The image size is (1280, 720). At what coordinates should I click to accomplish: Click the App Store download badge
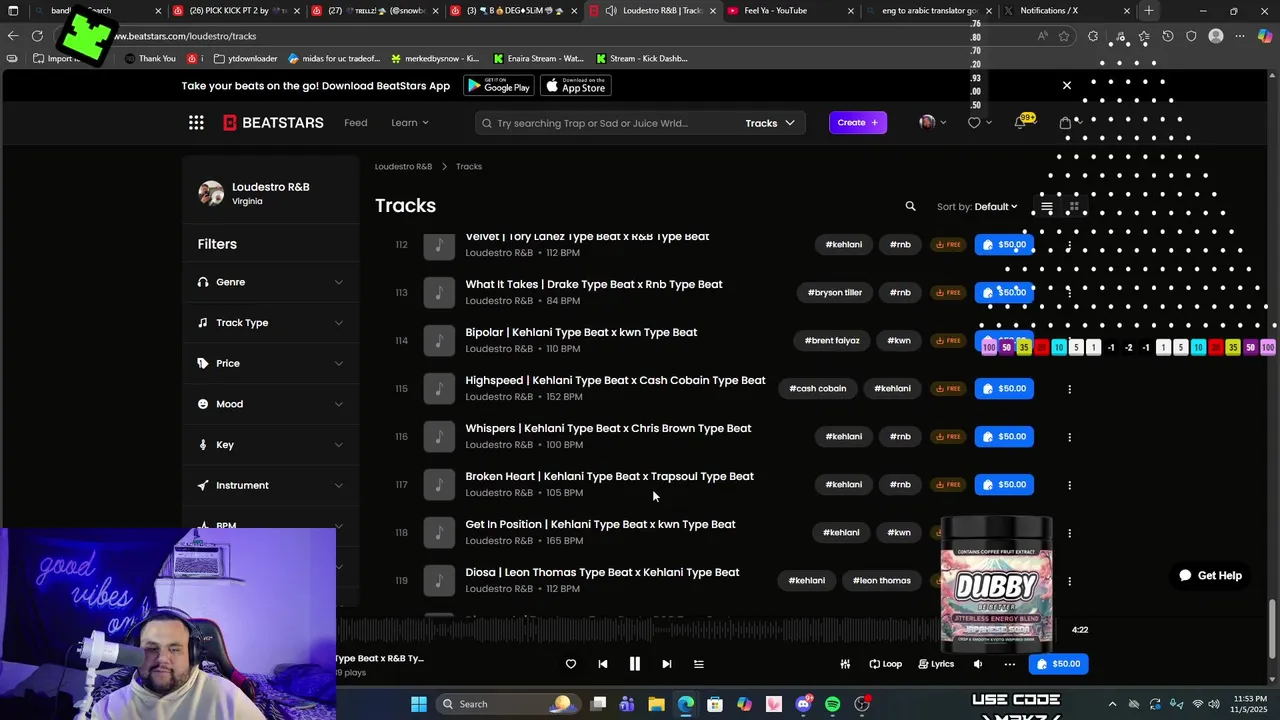(x=576, y=87)
